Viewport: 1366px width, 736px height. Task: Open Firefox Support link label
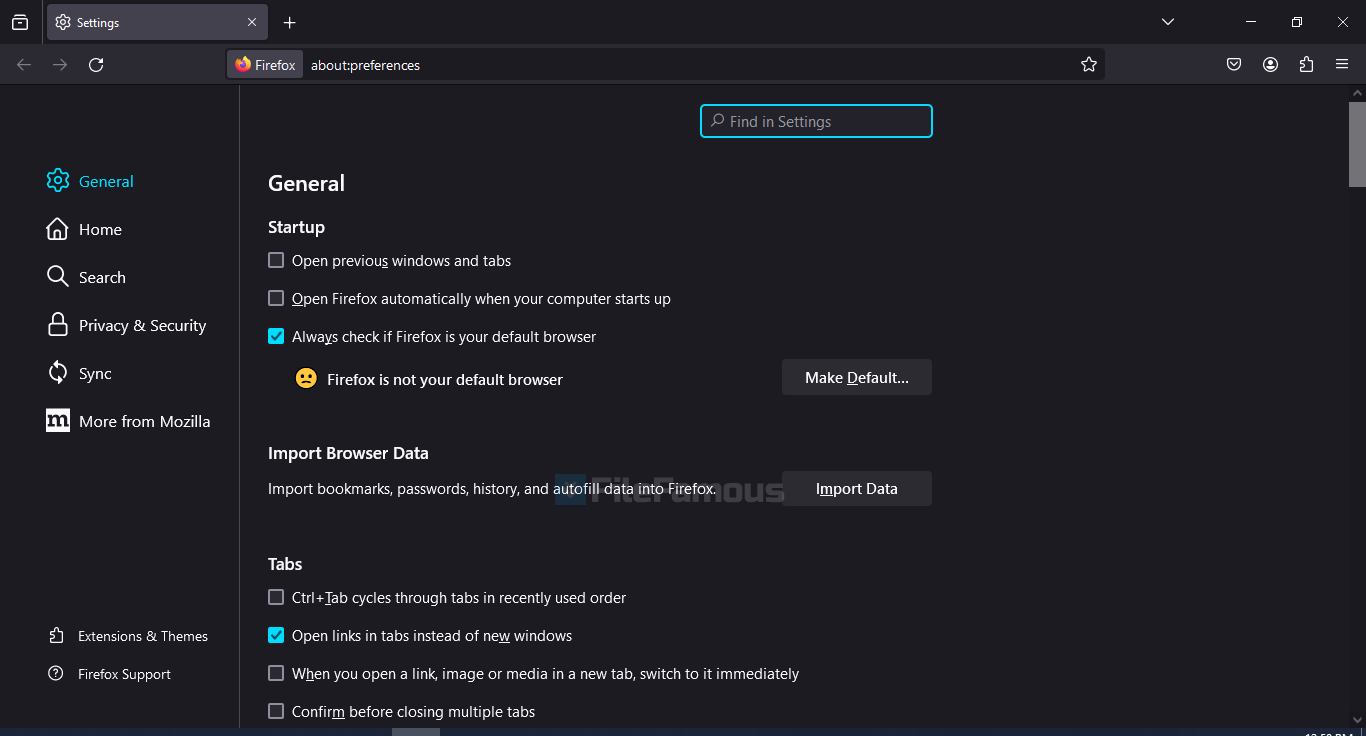[124, 674]
